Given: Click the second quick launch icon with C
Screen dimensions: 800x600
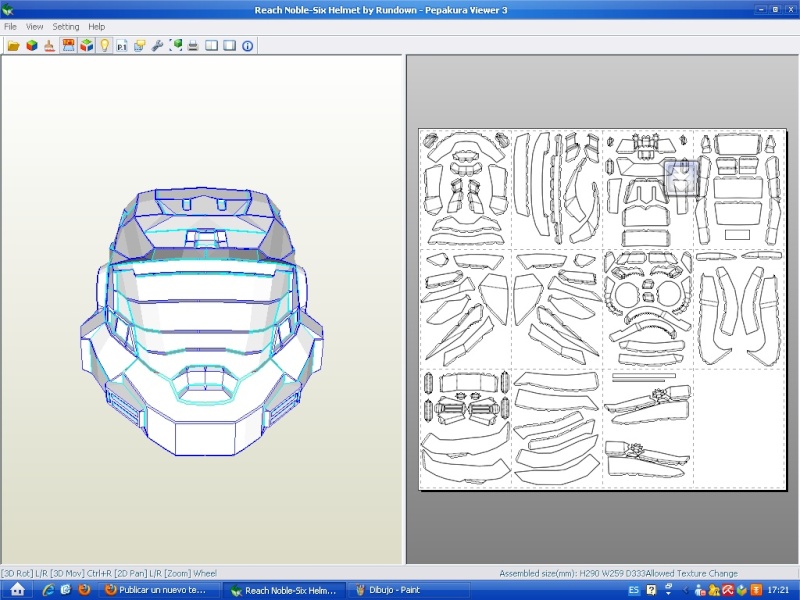Looking at the screenshot, I should (x=66, y=590).
